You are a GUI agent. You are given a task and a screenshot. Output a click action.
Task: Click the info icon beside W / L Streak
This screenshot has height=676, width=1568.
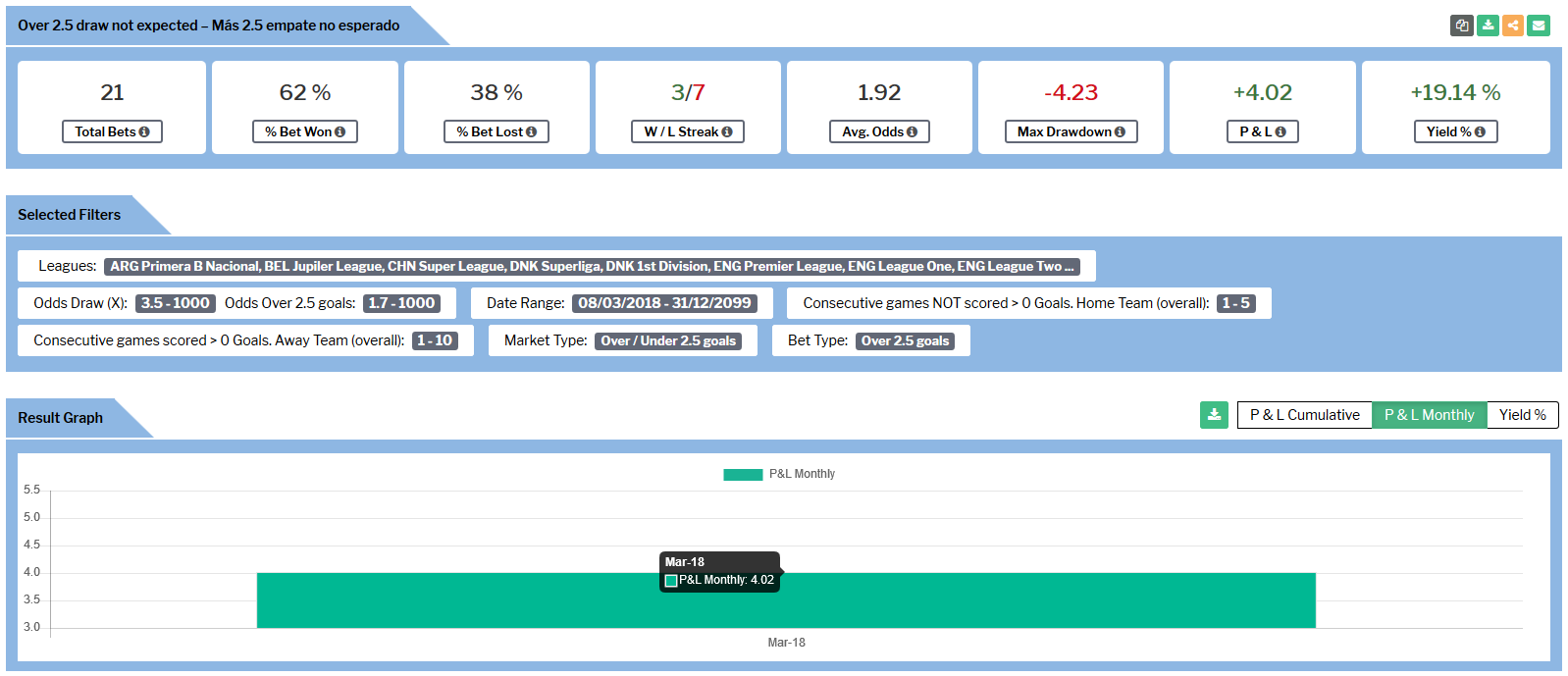click(727, 131)
